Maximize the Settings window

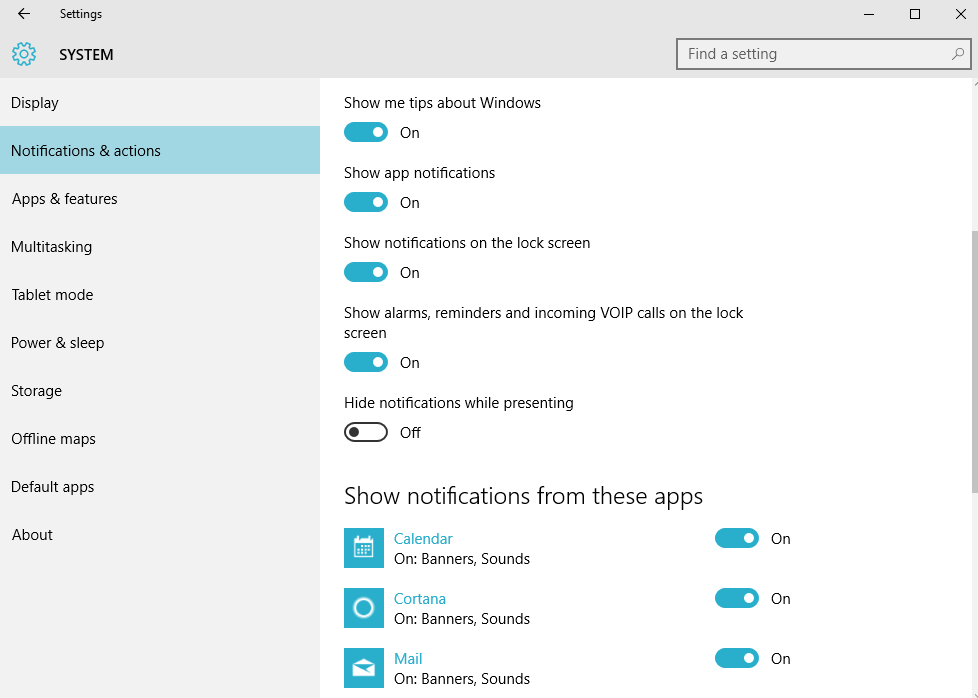(914, 14)
